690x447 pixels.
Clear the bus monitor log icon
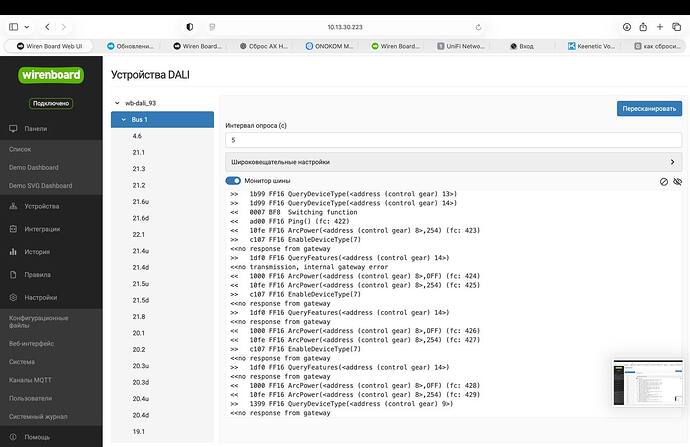point(664,182)
